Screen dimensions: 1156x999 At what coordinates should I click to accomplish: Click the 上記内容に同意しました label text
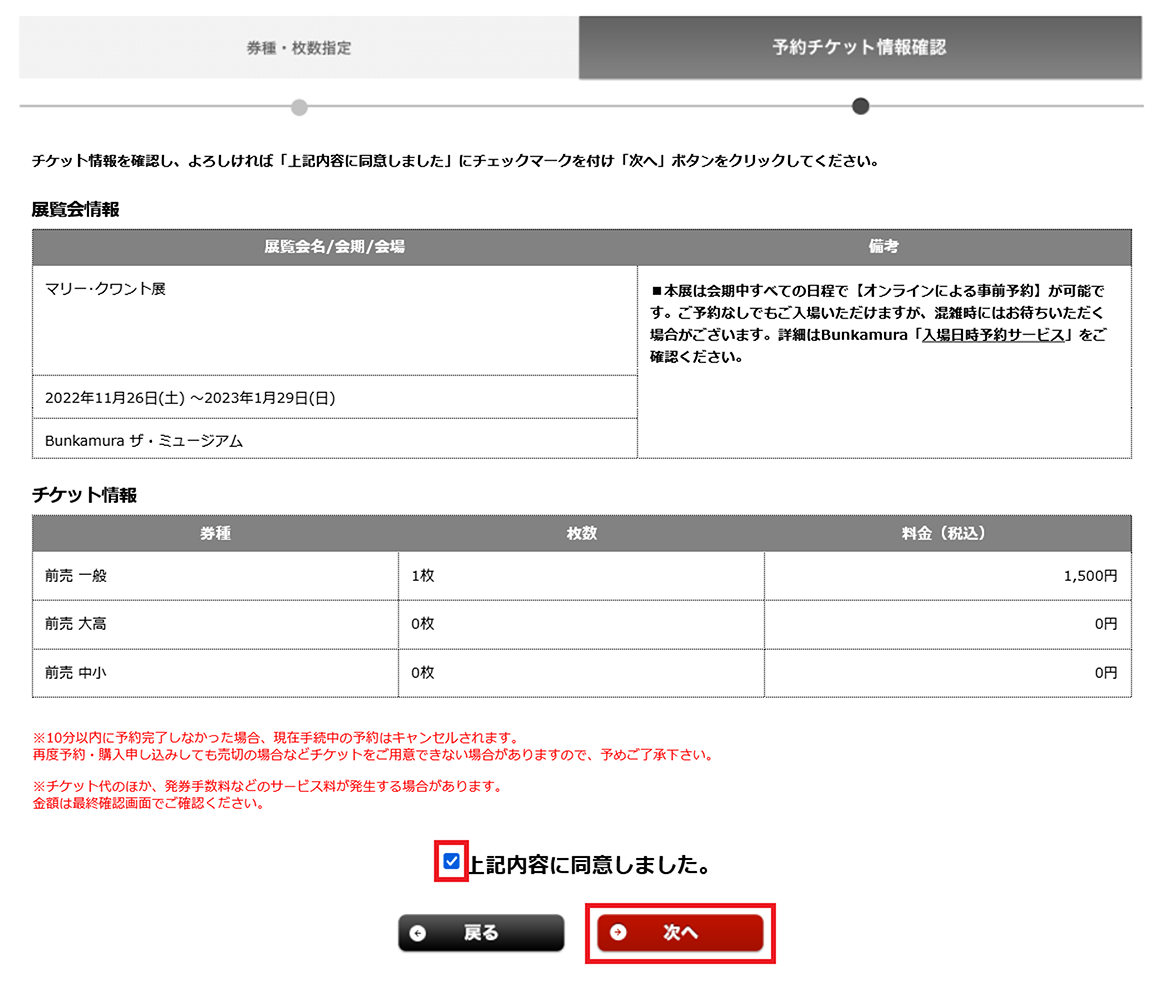point(589,866)
